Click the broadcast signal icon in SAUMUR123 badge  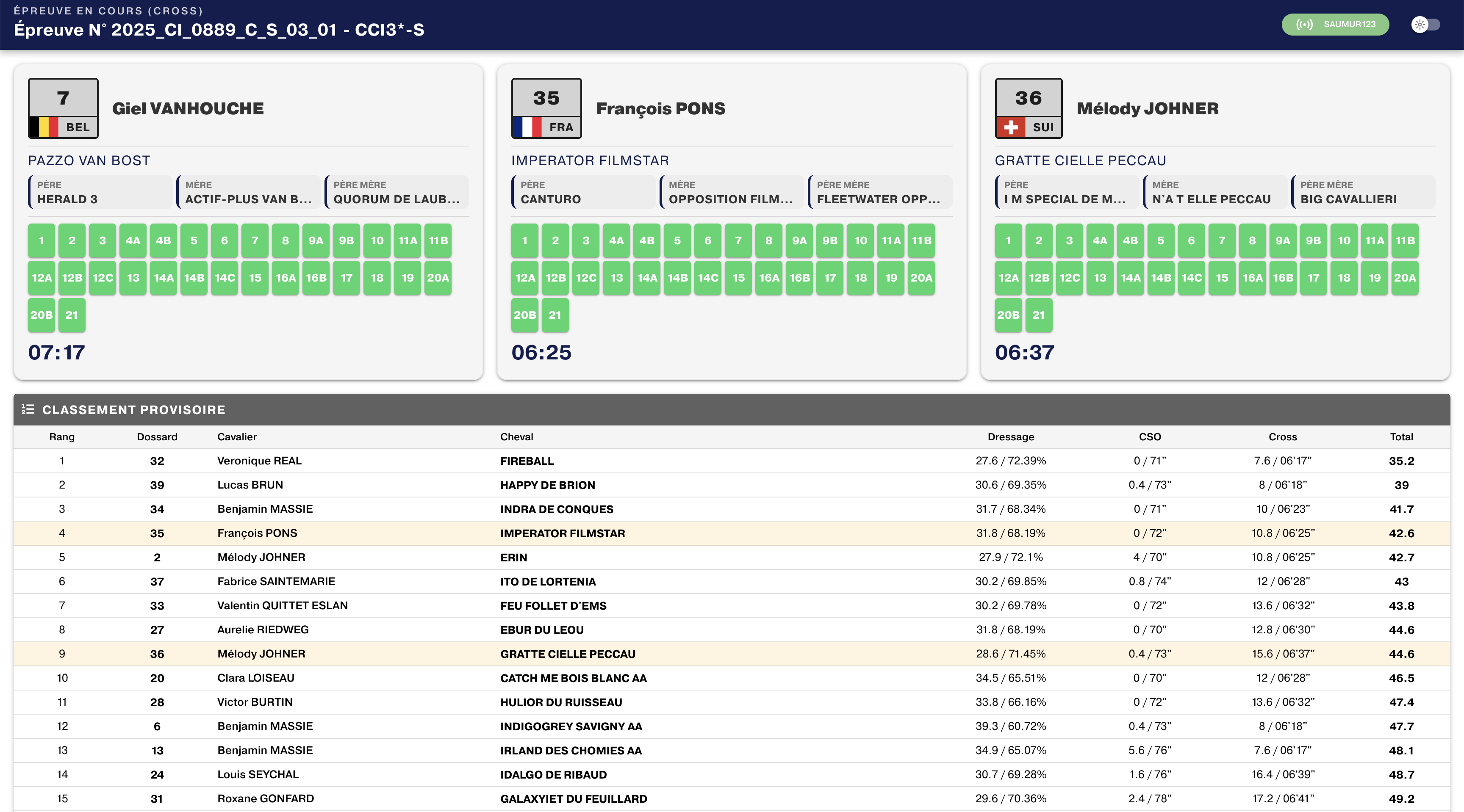point(1304,25)
